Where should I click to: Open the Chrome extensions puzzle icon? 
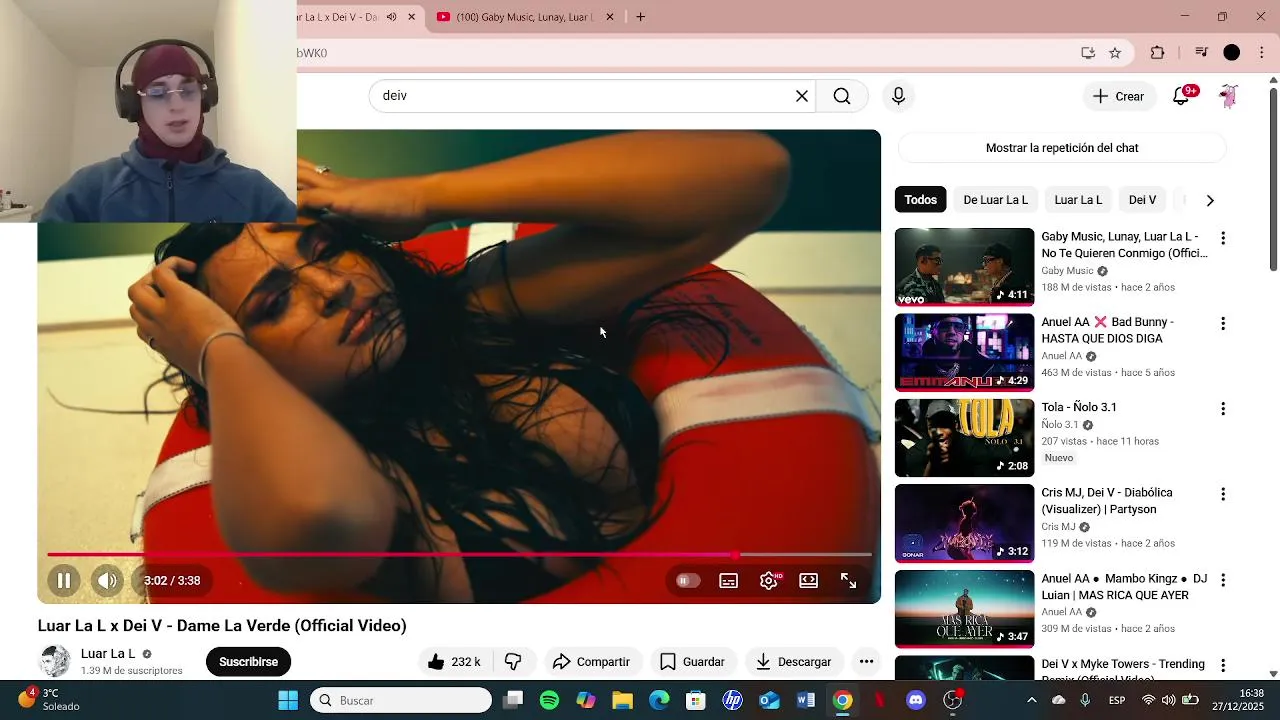pyautogui.click(x=1158, y=53)
